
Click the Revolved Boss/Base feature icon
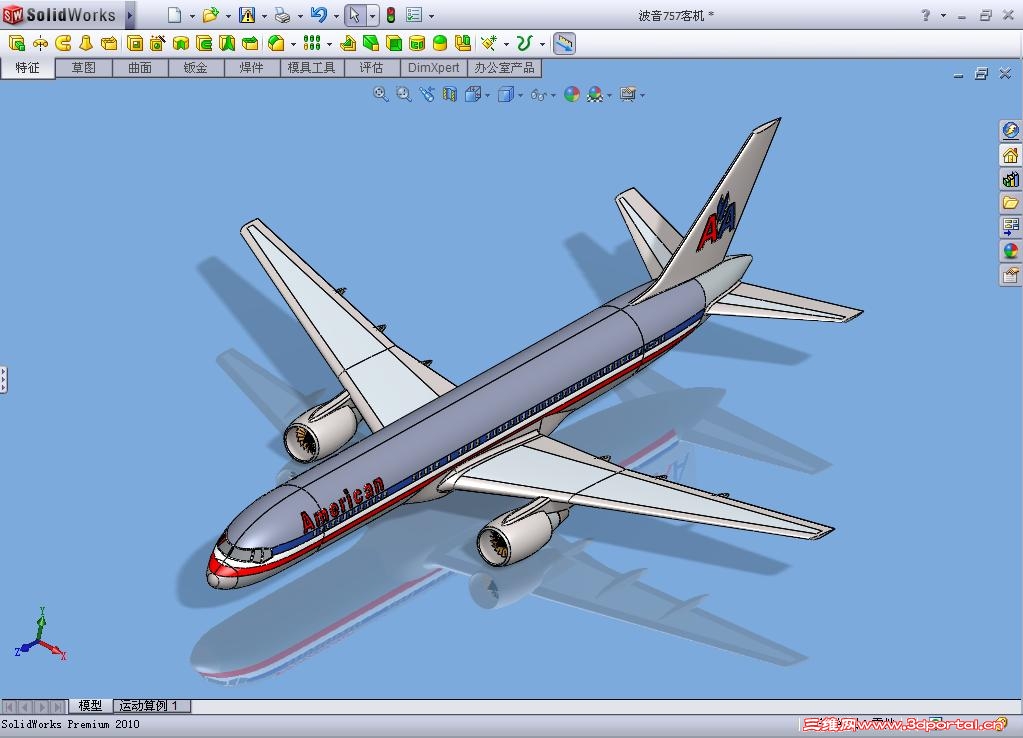[40, 44]
